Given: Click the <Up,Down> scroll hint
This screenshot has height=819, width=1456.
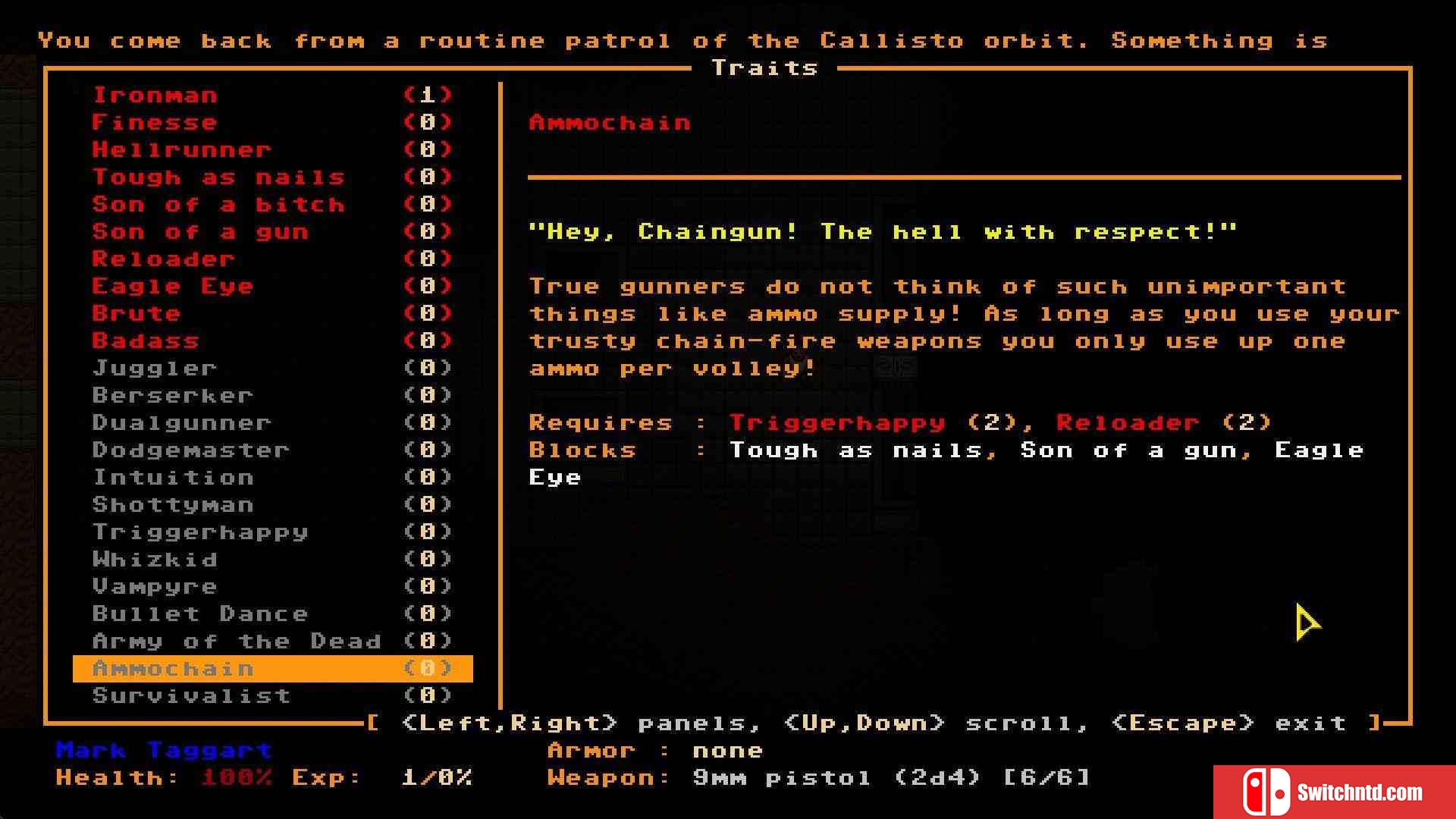Looking at the screenshot, I should 936,723.
